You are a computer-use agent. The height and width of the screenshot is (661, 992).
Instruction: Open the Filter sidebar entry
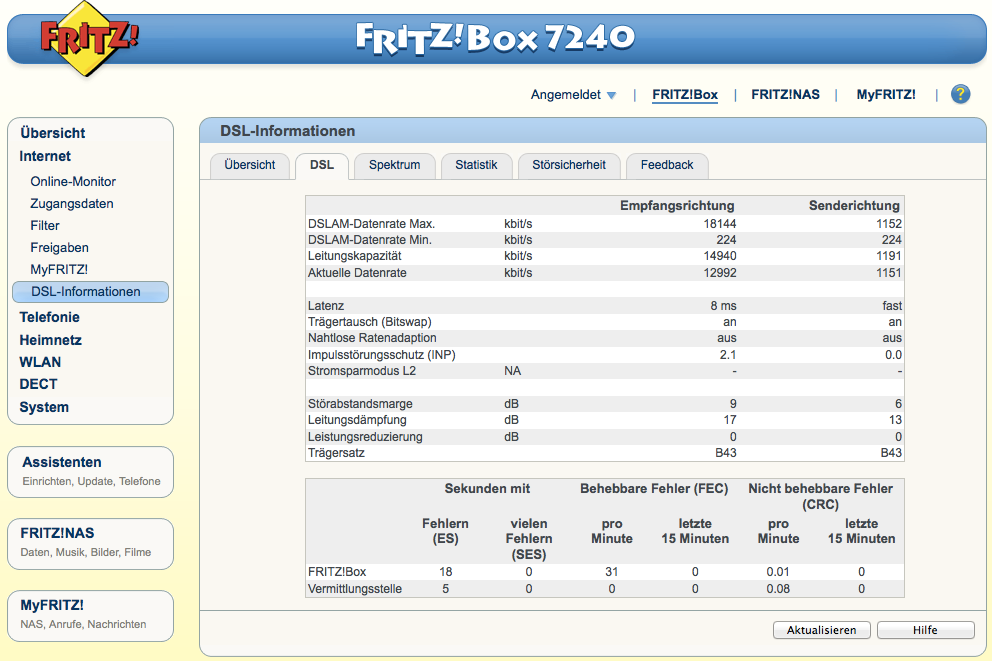[44, 226]
